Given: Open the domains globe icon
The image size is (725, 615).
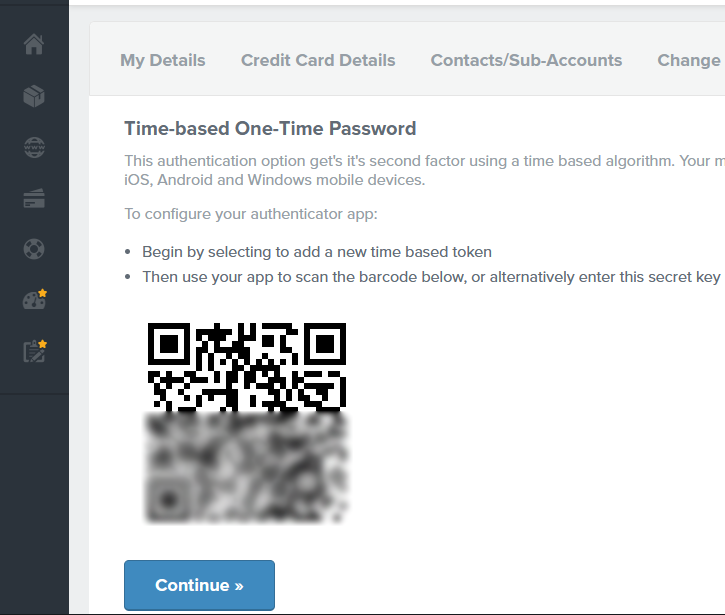Looking at the screenshot, I should pyautogui.click(x=34, y=148).
